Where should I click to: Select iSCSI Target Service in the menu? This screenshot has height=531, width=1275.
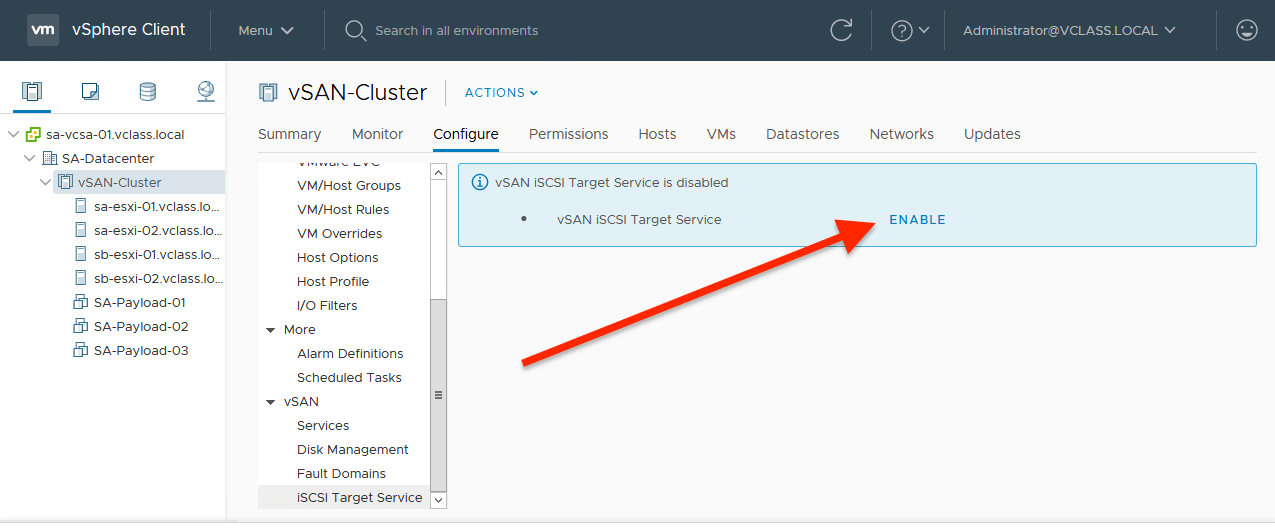coord(343,498)
